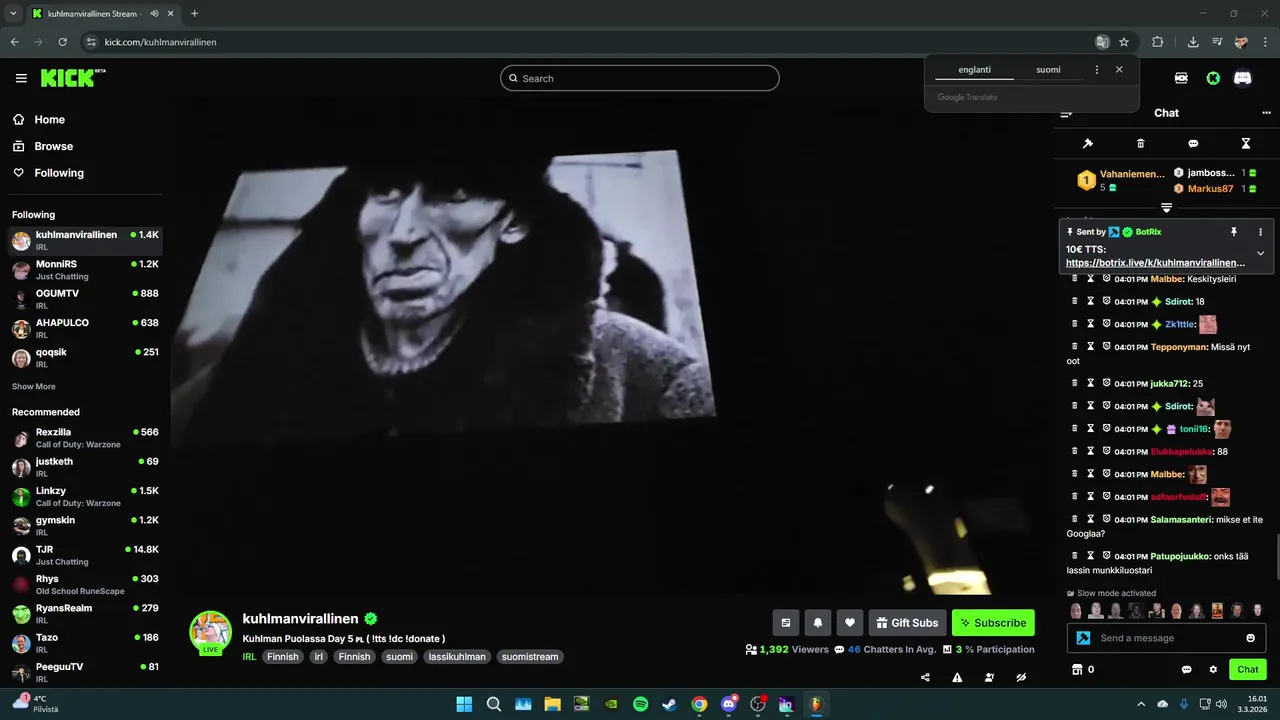Viewport: 1280px width, 720px height.
Task: Click the KICK logo
Action: click(x=73, y=78)
